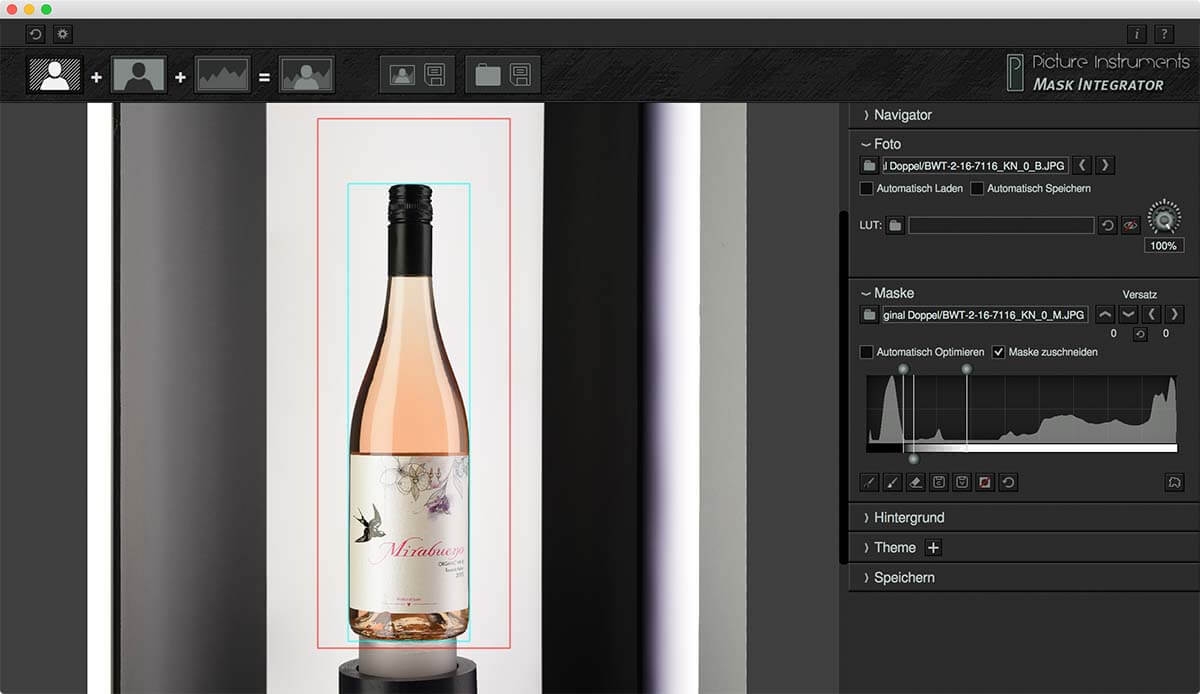
Task: Select the mask view with white silhouette
Action: tap(55, 75)
